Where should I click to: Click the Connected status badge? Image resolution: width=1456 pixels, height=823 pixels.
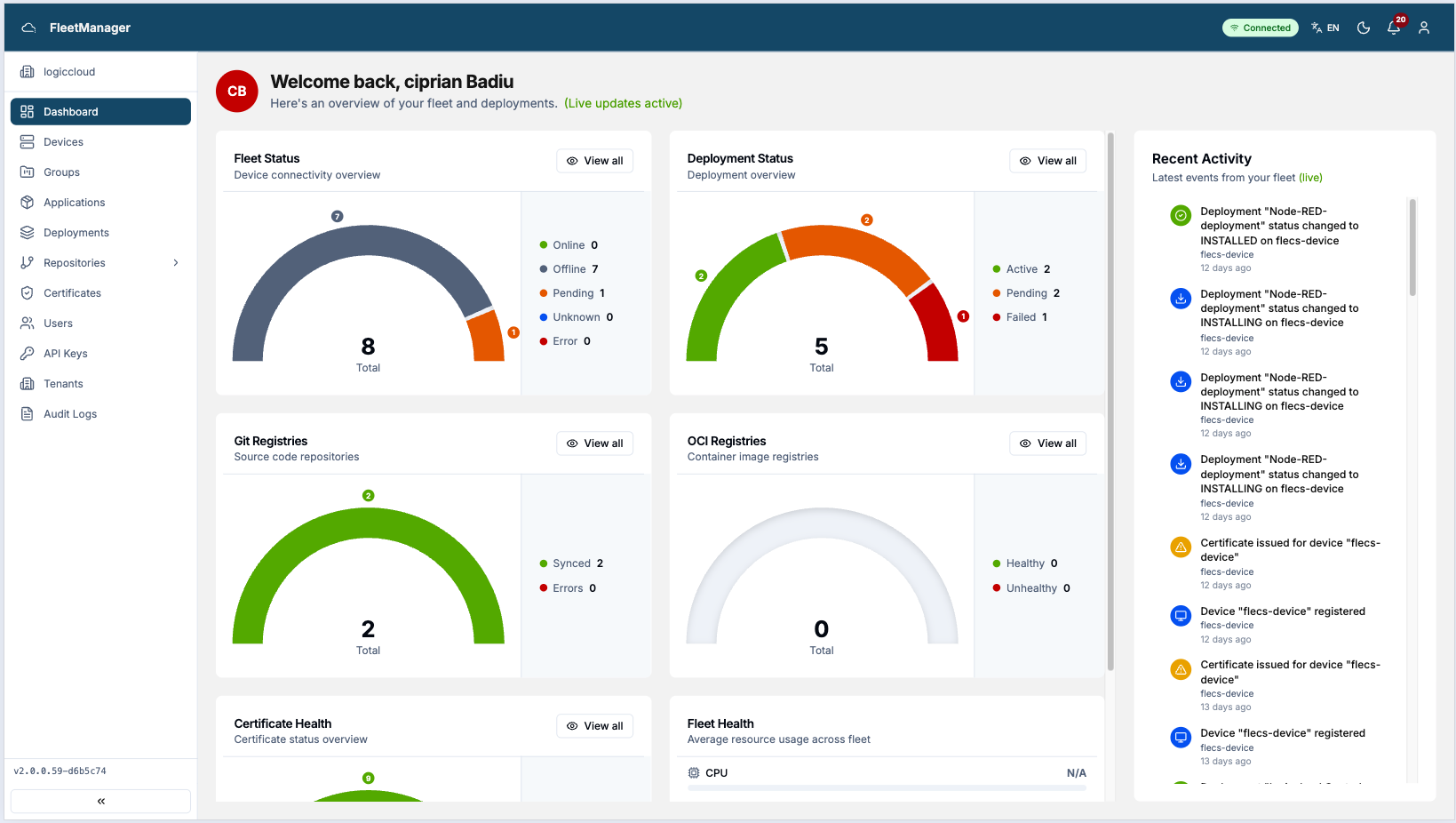[x=1261, y=28]
